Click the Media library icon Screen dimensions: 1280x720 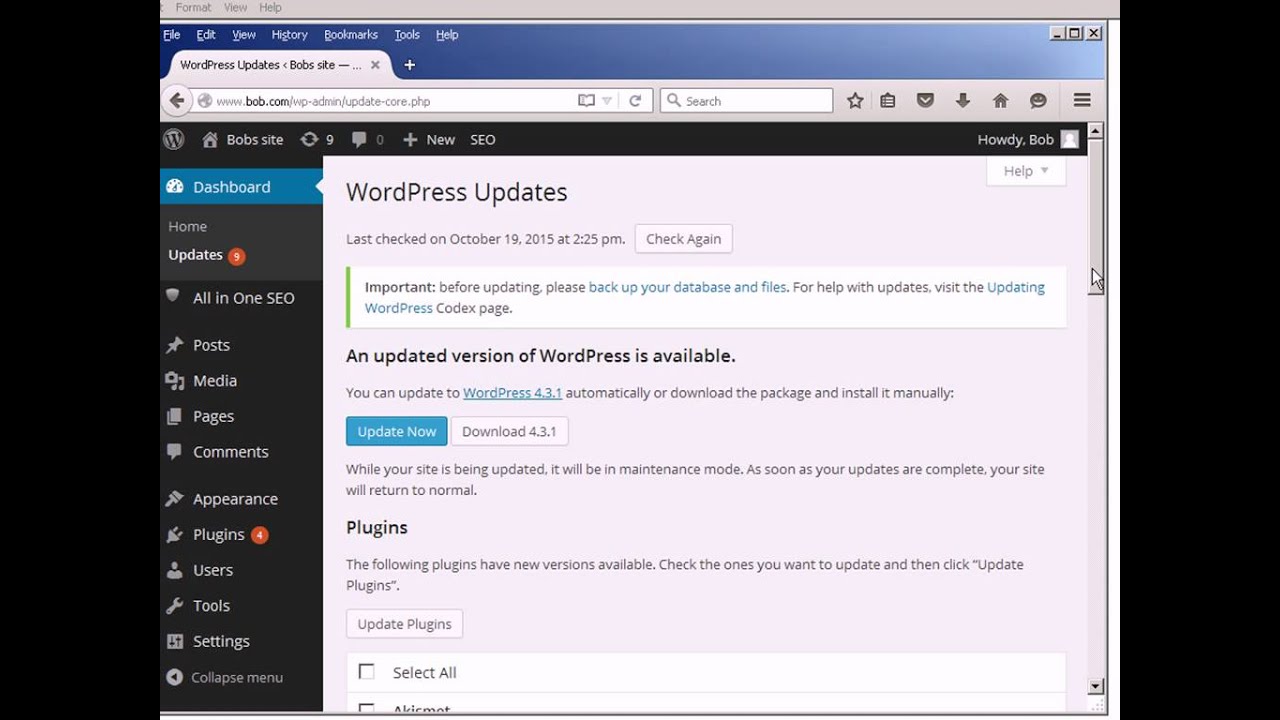[x=175, y=381]
